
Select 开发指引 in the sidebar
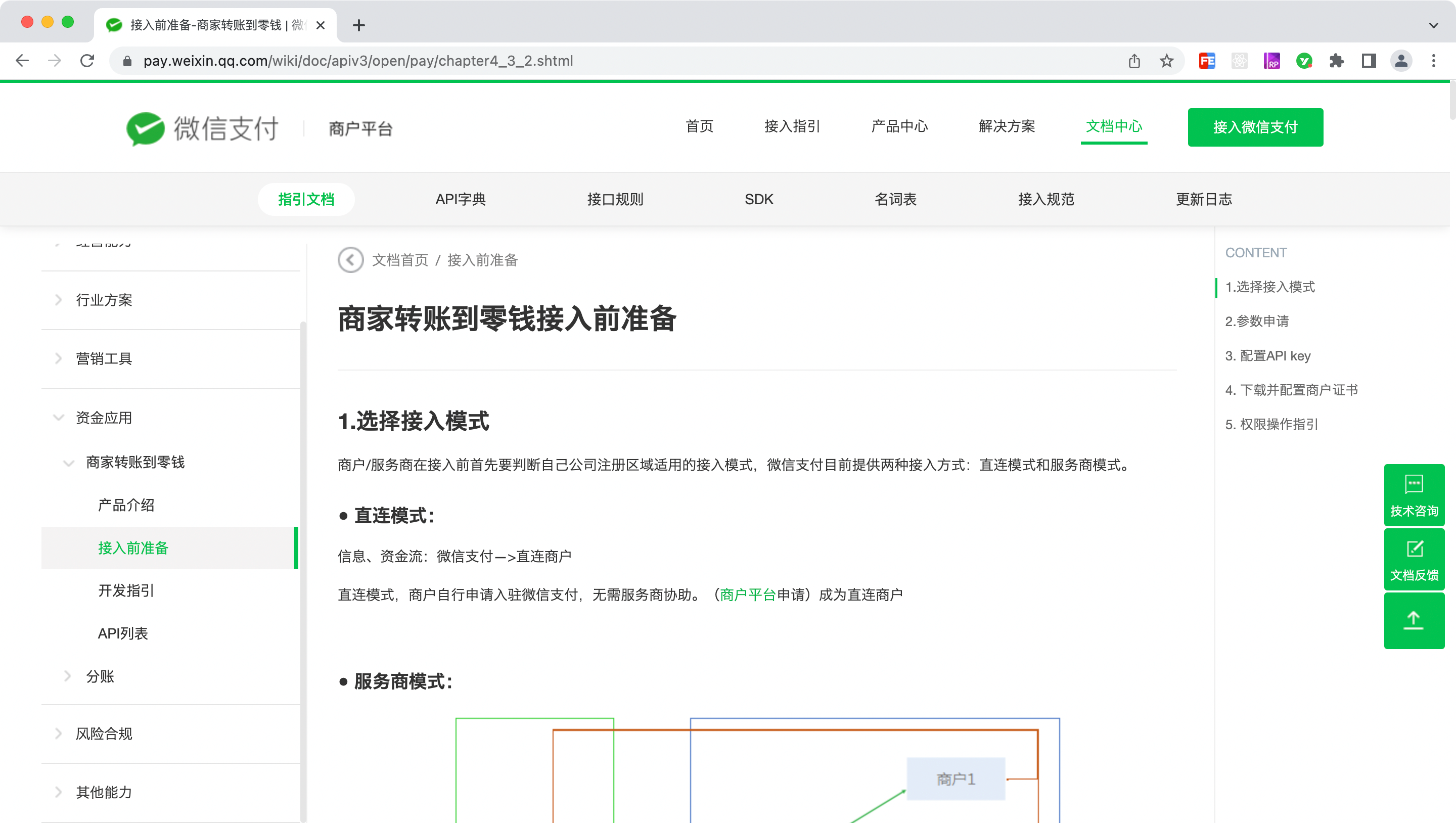[x=125, y=590]
